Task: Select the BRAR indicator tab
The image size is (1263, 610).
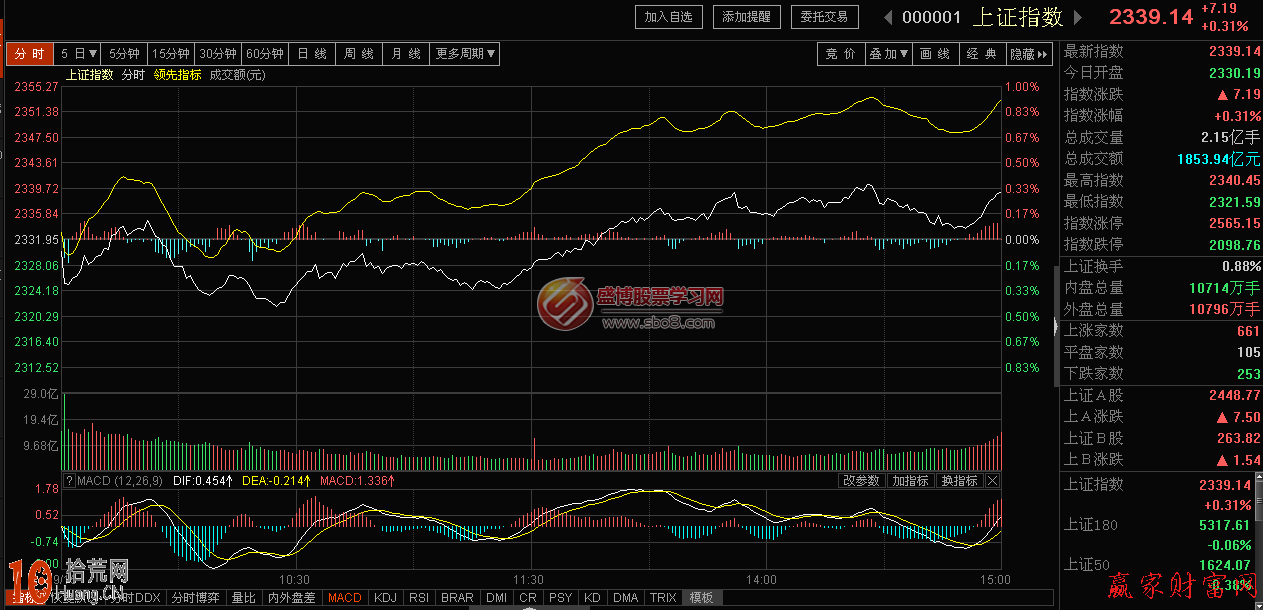Action: 458,598
